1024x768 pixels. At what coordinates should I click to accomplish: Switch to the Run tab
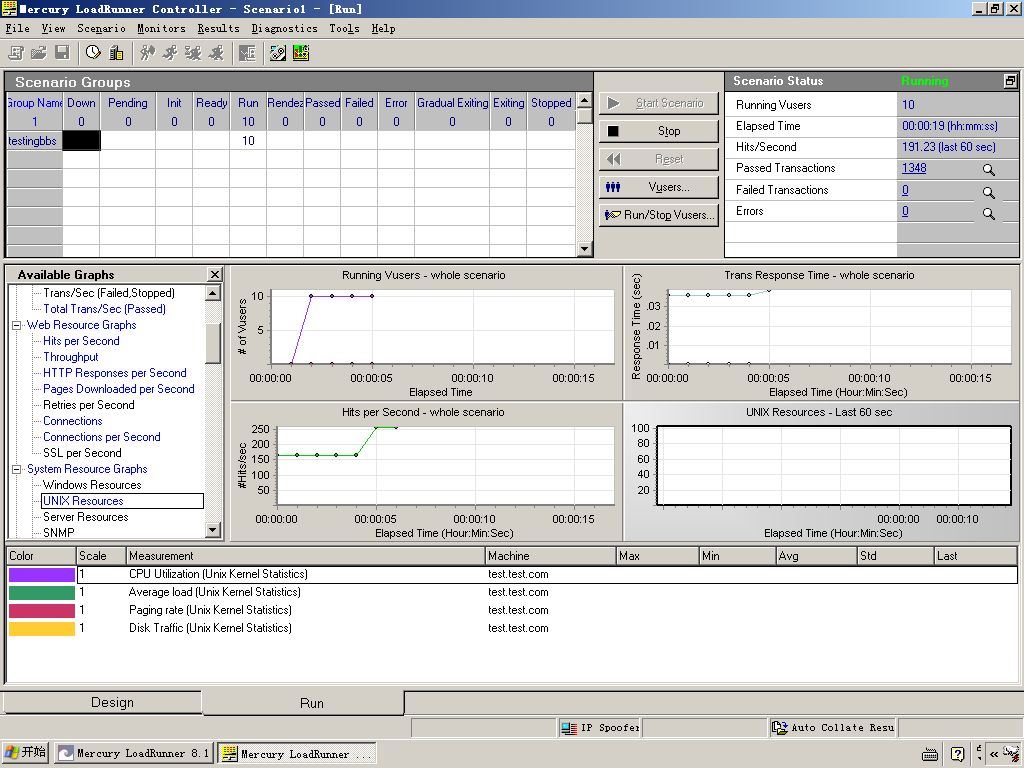tap(304, 703)
